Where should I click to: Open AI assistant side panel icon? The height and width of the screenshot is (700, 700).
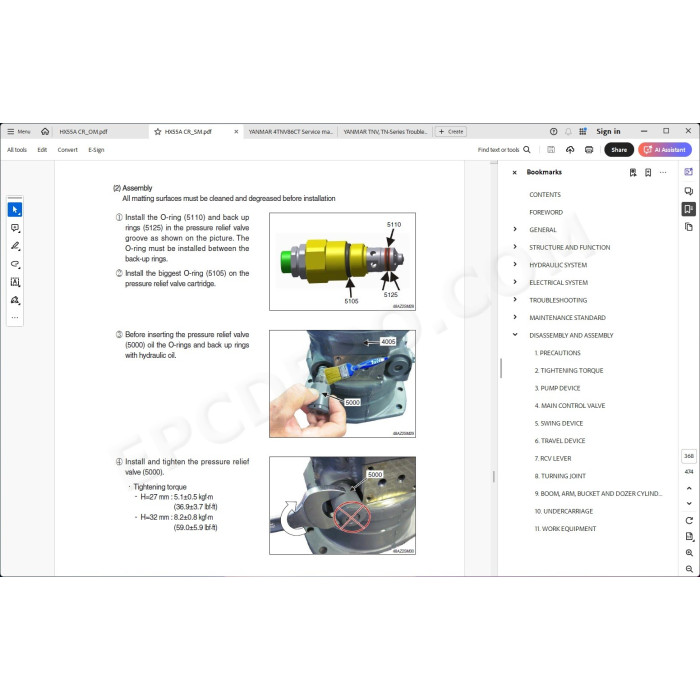688,172
